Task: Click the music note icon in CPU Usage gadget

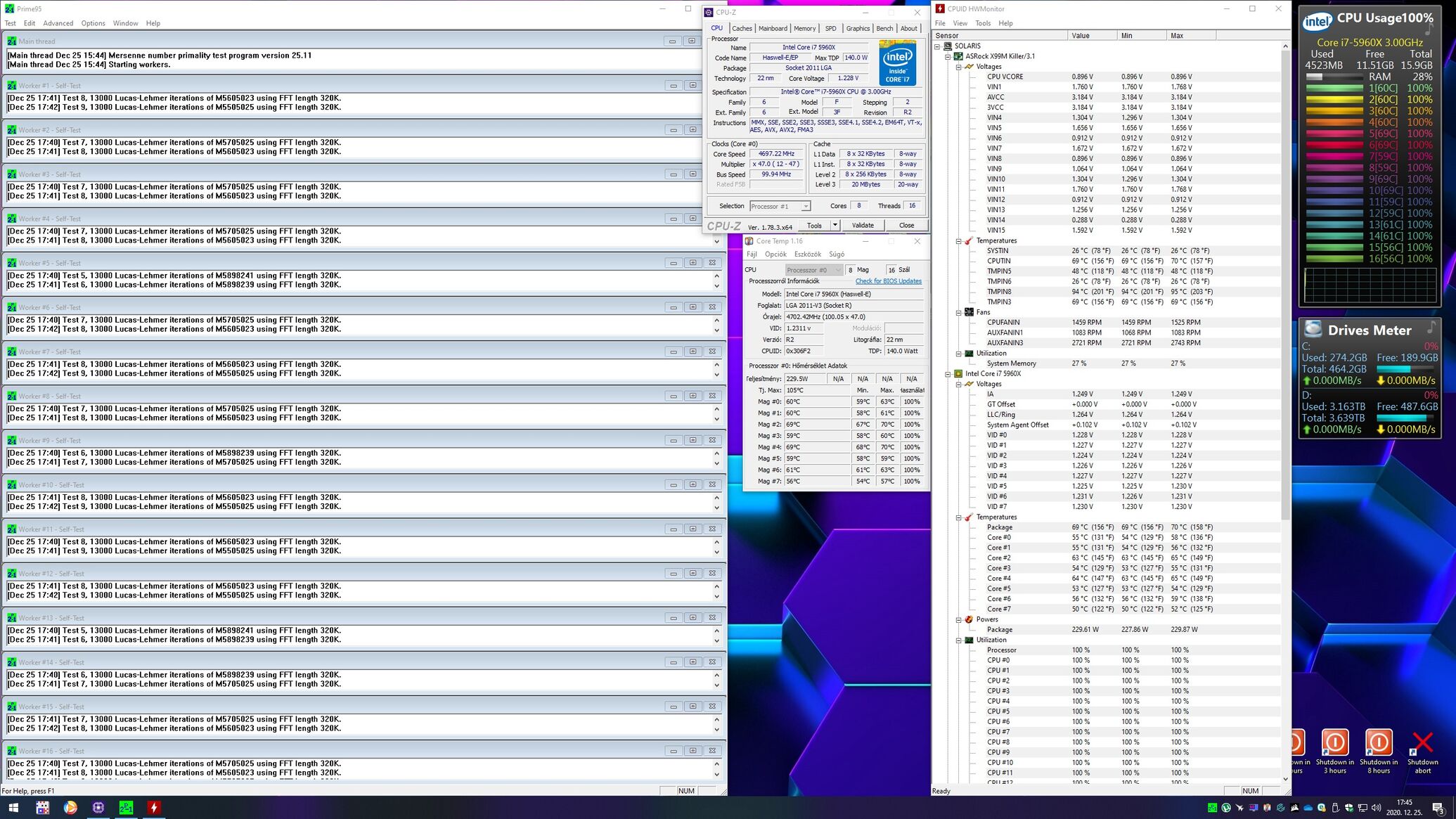Action: pos(1428,30)
